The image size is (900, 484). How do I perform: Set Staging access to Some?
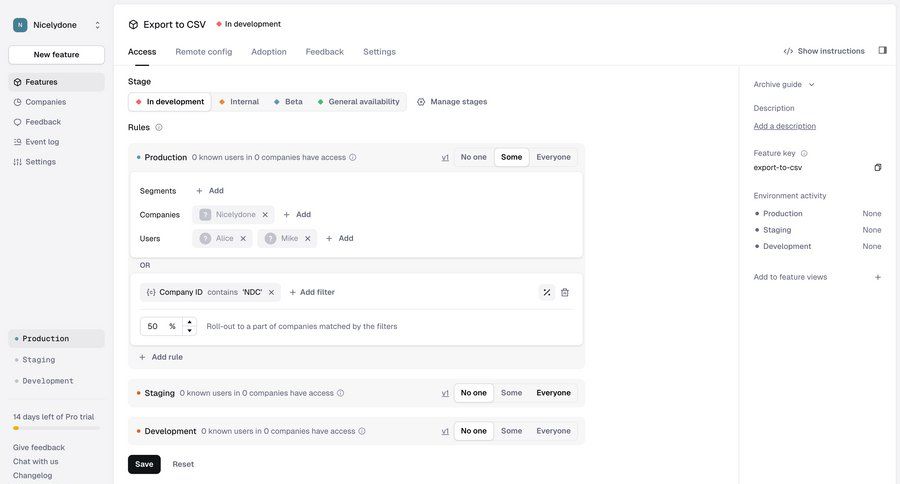pyautogui.click(x=511, y=393)
